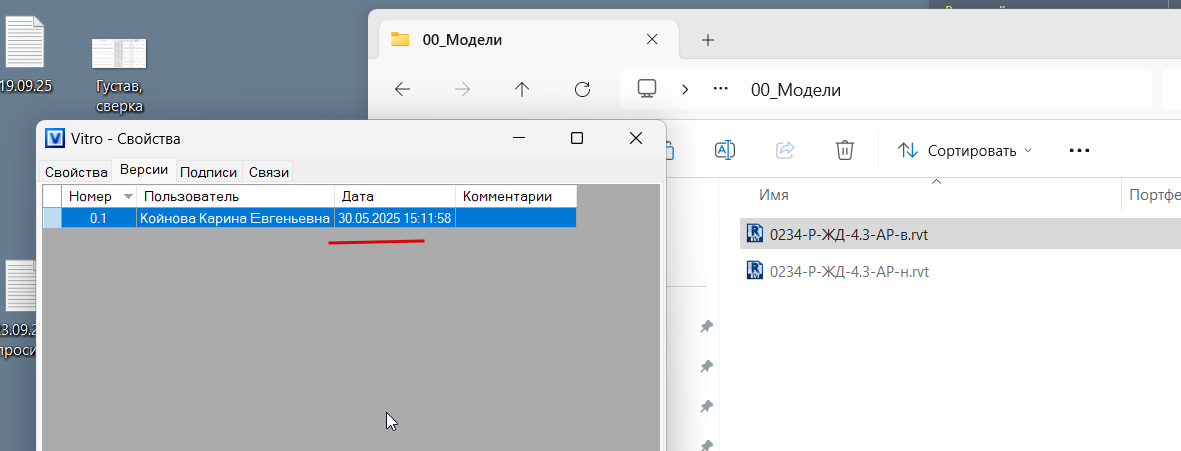The height and width of the screenshot is (451, 1181).
Task: Select file 0234-Р-ЖД-4.3-АР-н.rvt
Action: tap(849, 271)
